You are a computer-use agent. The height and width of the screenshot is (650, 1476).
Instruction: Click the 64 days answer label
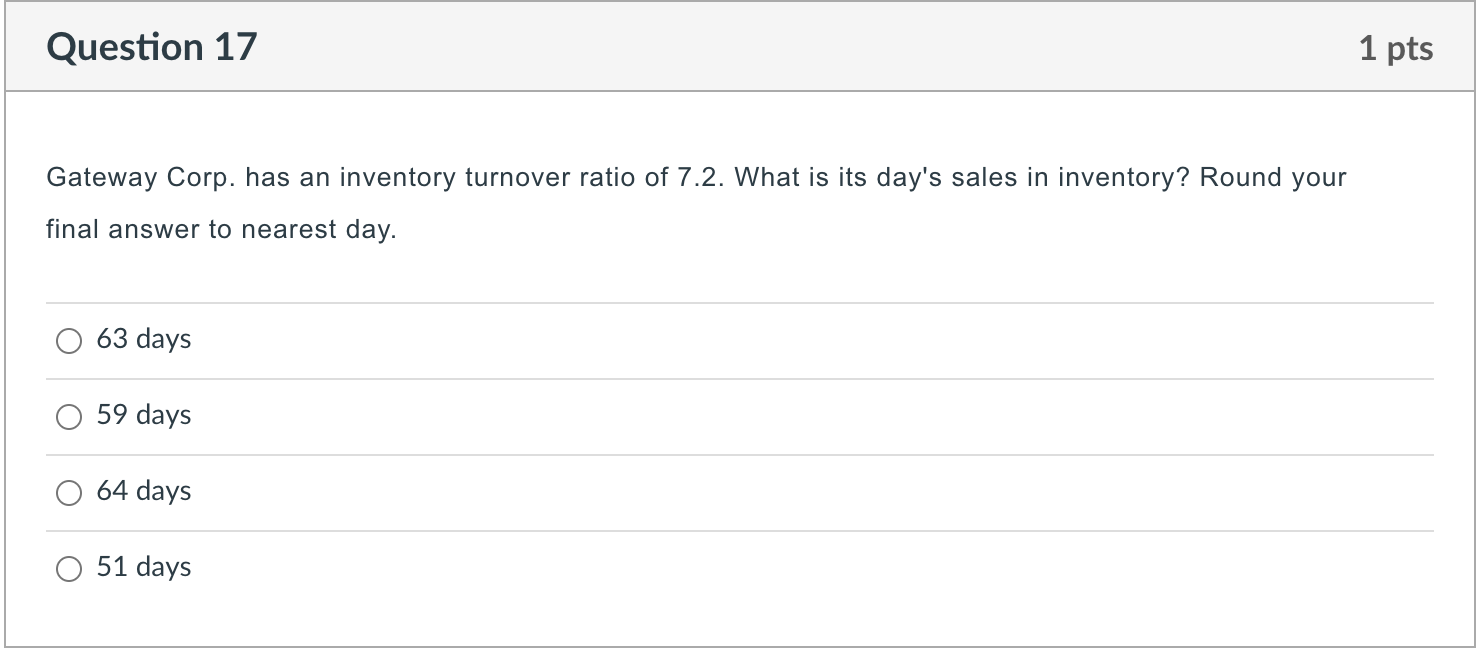pos(144,491)
